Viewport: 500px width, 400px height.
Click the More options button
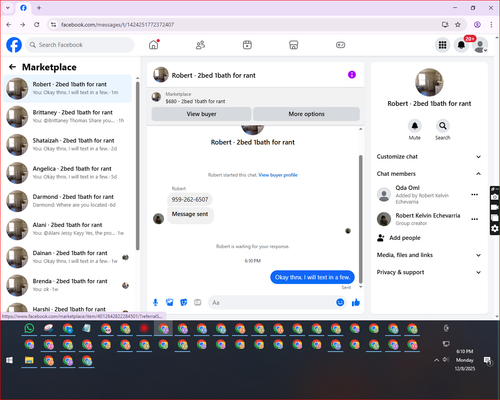(x=306, y=114)
